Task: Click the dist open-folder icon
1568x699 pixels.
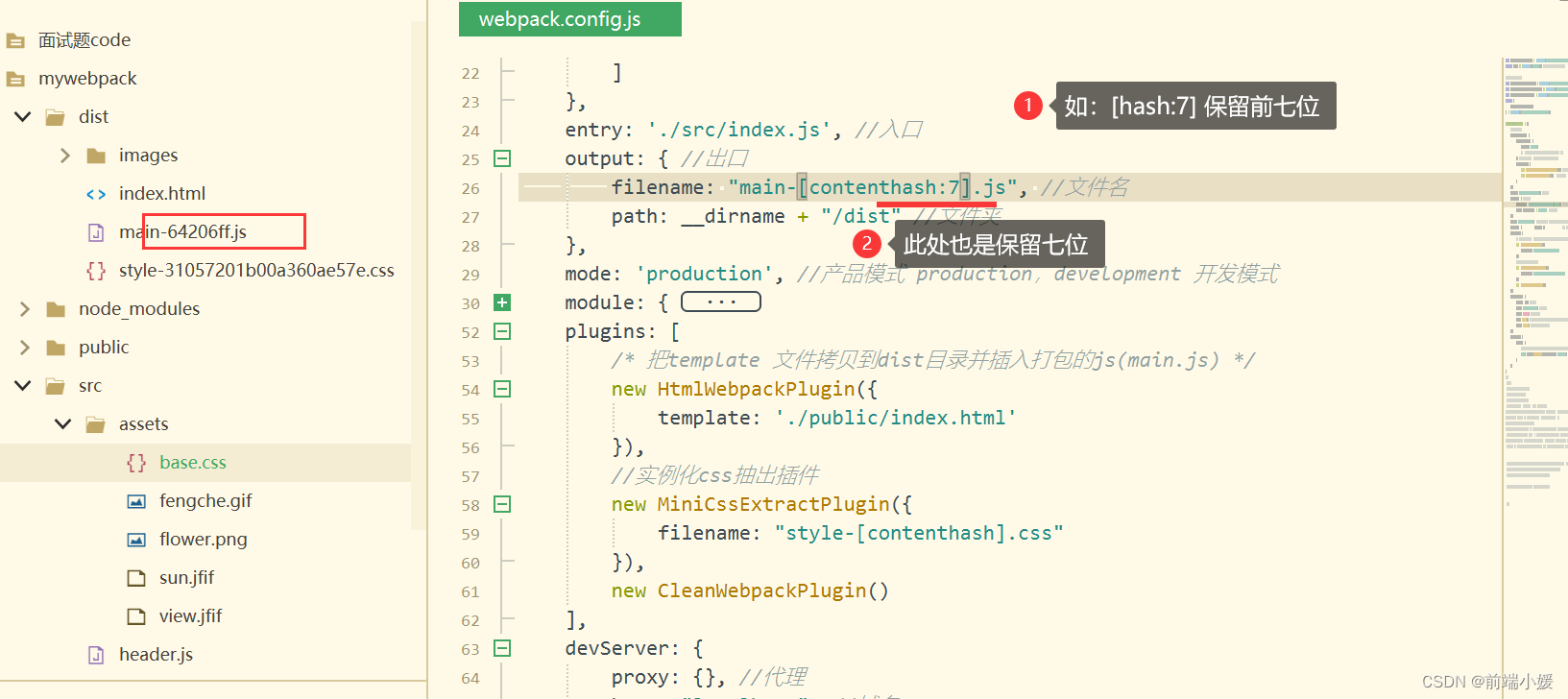Action: pos(56,117)
